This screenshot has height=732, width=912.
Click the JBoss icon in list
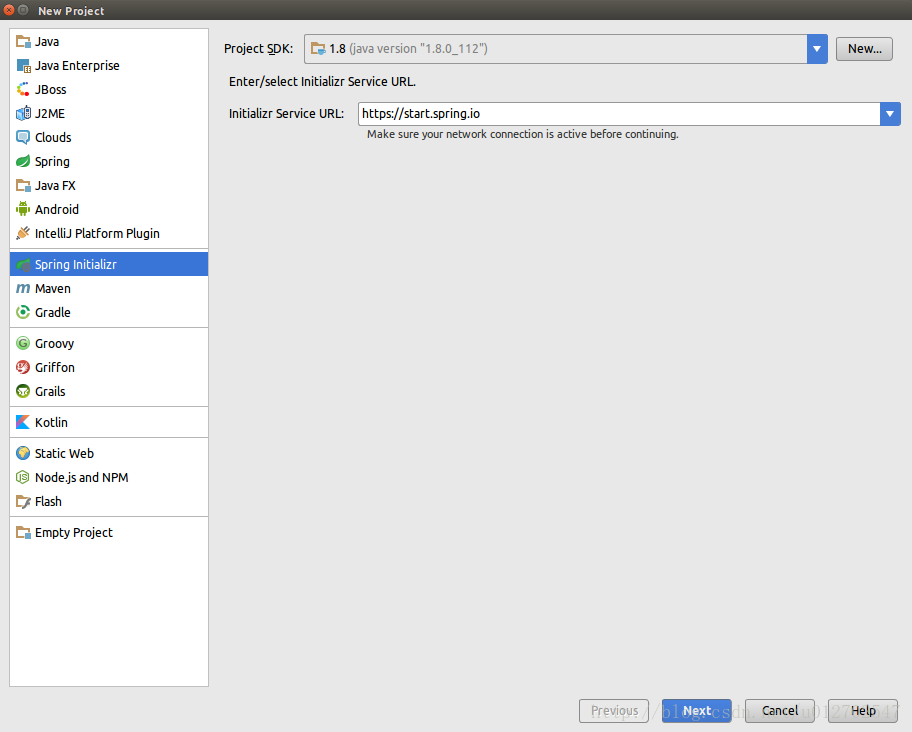[x=23, y=89]
